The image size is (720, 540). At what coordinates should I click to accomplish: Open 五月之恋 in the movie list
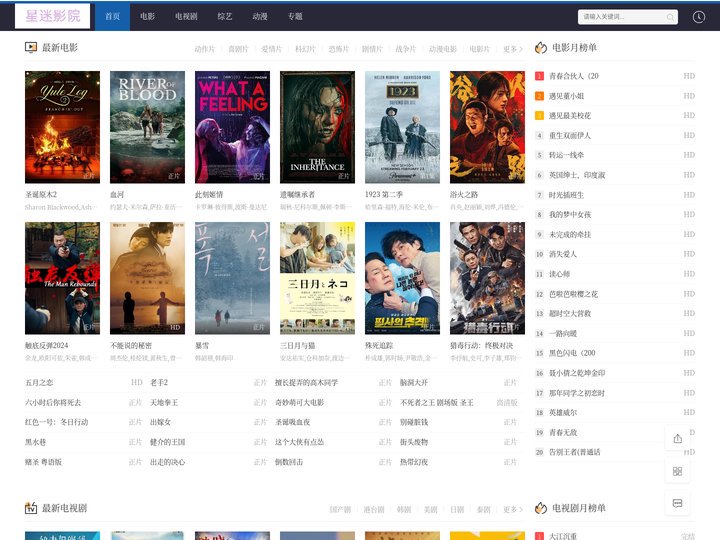click(x=39, y=382)
